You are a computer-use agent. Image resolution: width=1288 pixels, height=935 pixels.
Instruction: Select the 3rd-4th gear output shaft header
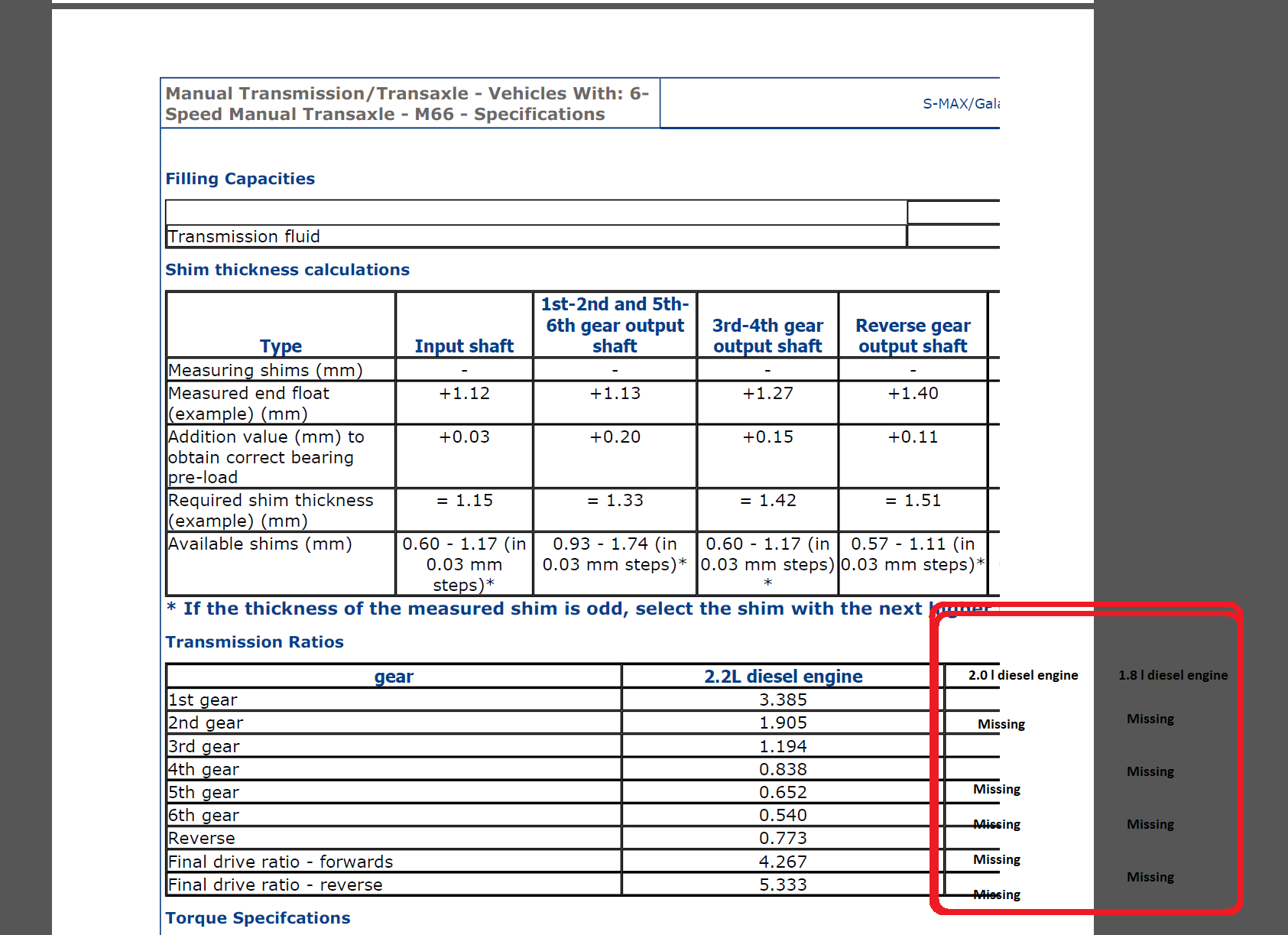point(767,336)
